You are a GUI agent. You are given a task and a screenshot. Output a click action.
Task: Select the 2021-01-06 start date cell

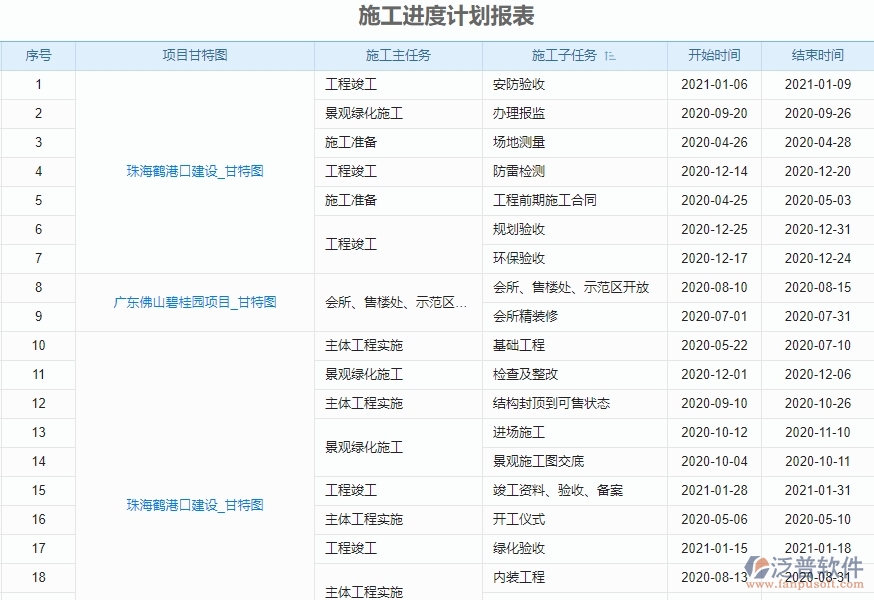coord(714,84)
